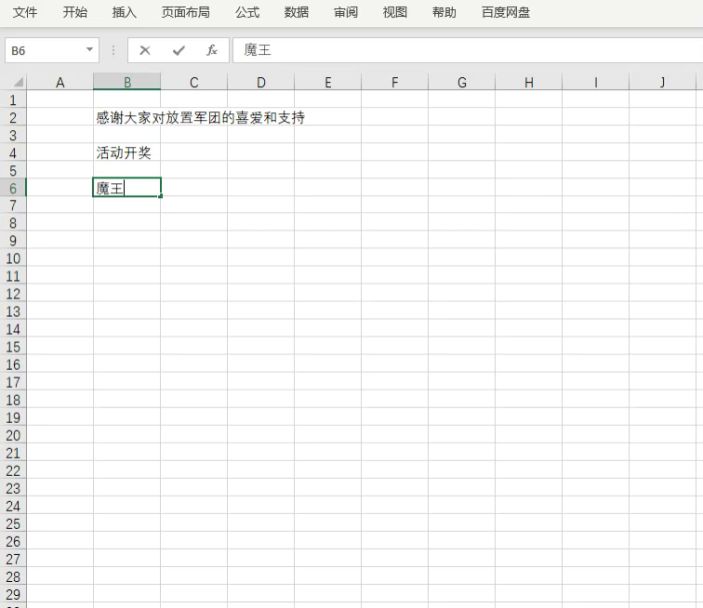Click the cancel entry X icon
Screen dimensions: 703x608
tap(145, 50)
